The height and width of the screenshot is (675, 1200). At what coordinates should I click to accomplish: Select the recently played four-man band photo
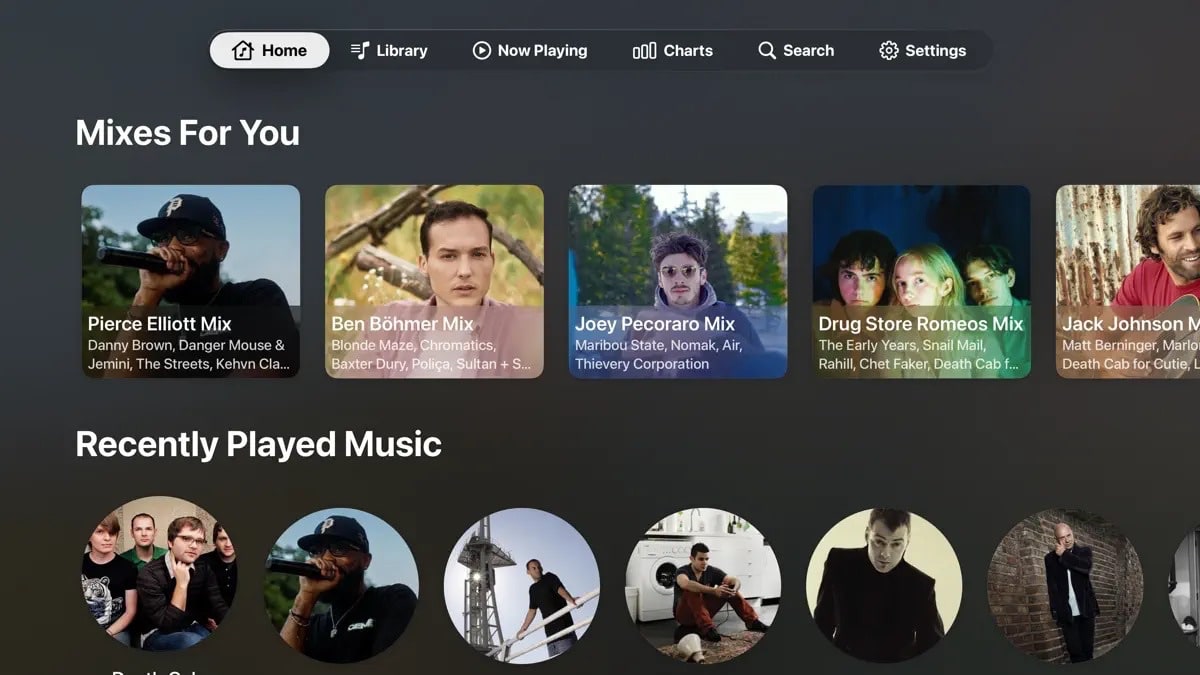(x=160, y=574)
